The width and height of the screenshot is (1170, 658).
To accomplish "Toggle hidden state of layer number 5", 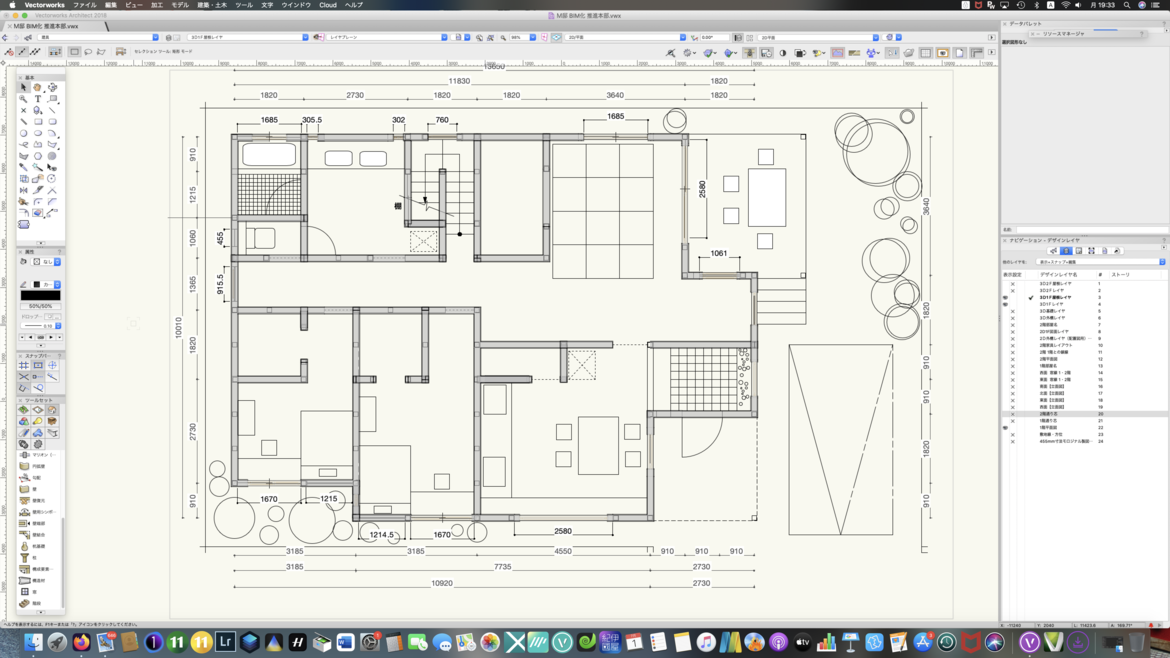I will tap(1012, 311).
